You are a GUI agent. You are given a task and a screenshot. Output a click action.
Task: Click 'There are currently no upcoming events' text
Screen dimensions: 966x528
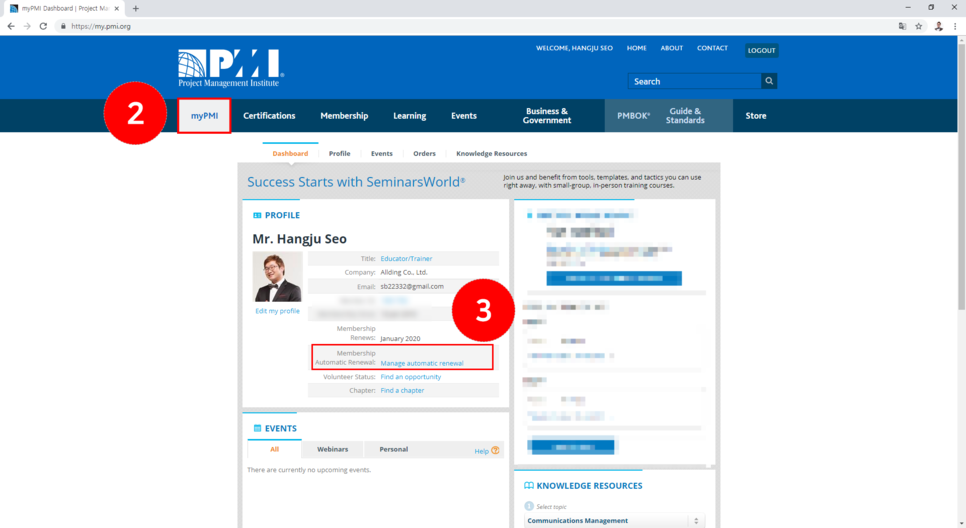309,469
